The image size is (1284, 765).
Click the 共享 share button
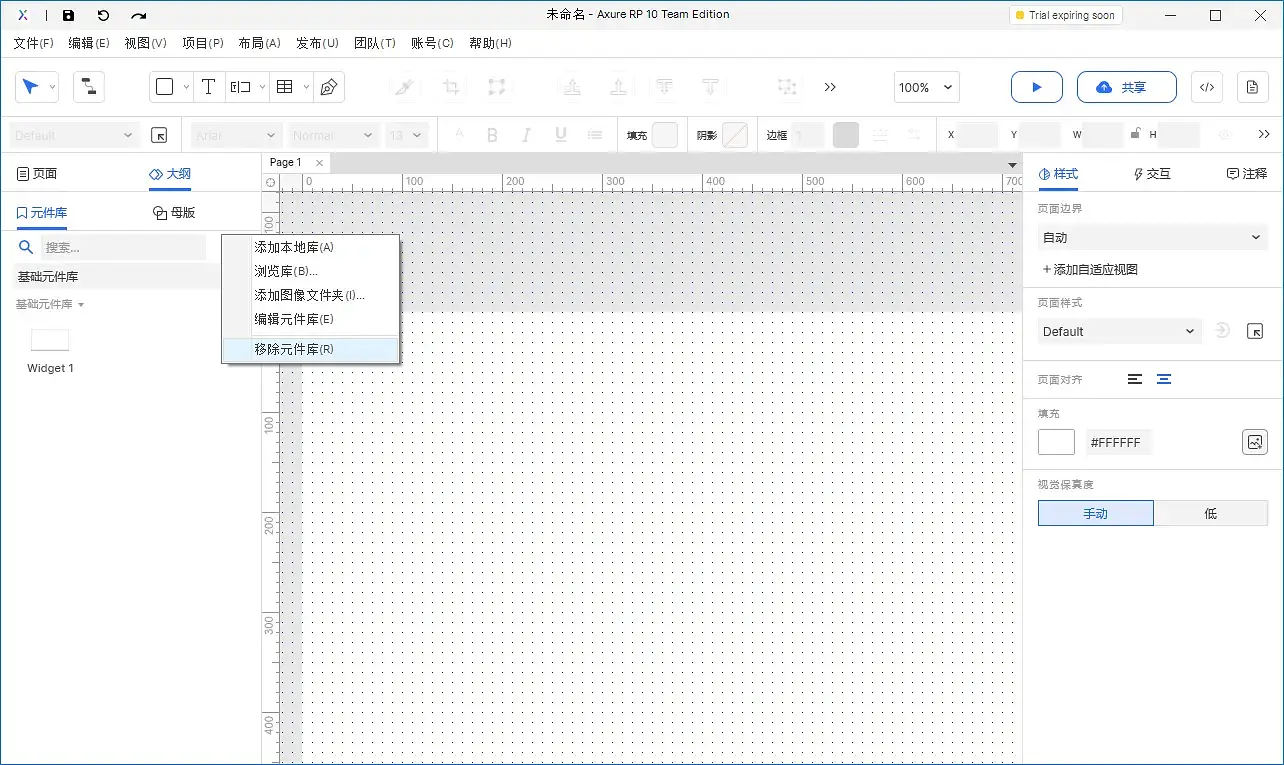(1126, 87)
